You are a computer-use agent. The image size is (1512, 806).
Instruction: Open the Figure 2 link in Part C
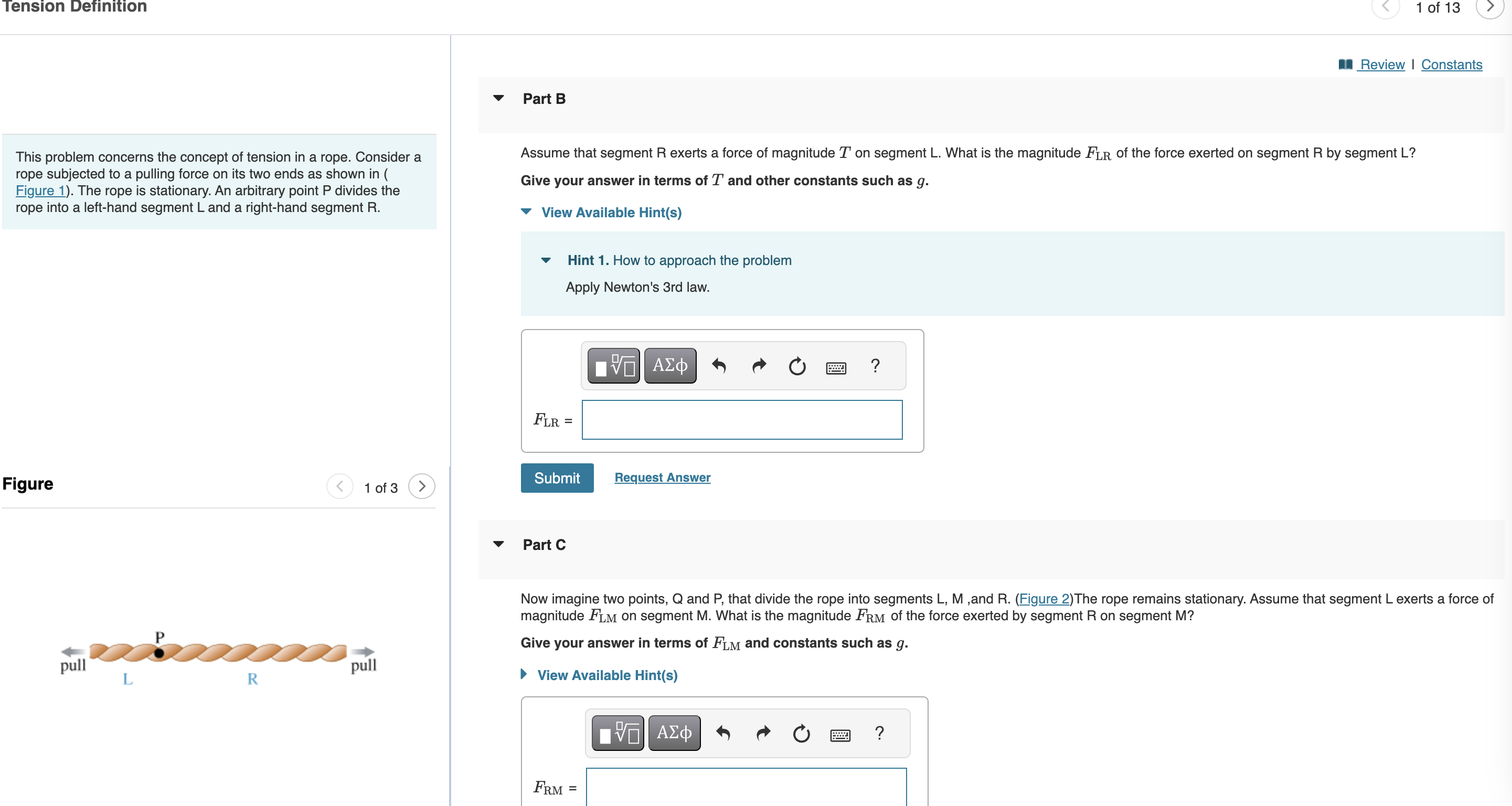point(1044,599)
